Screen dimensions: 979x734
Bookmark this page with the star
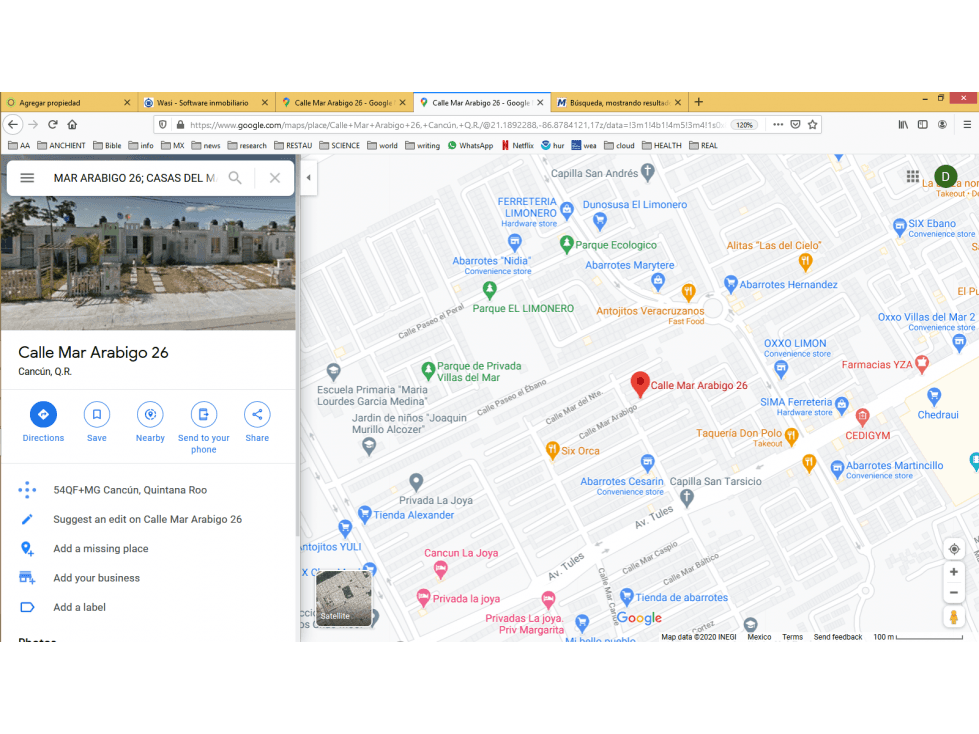(x=812, y=124)
